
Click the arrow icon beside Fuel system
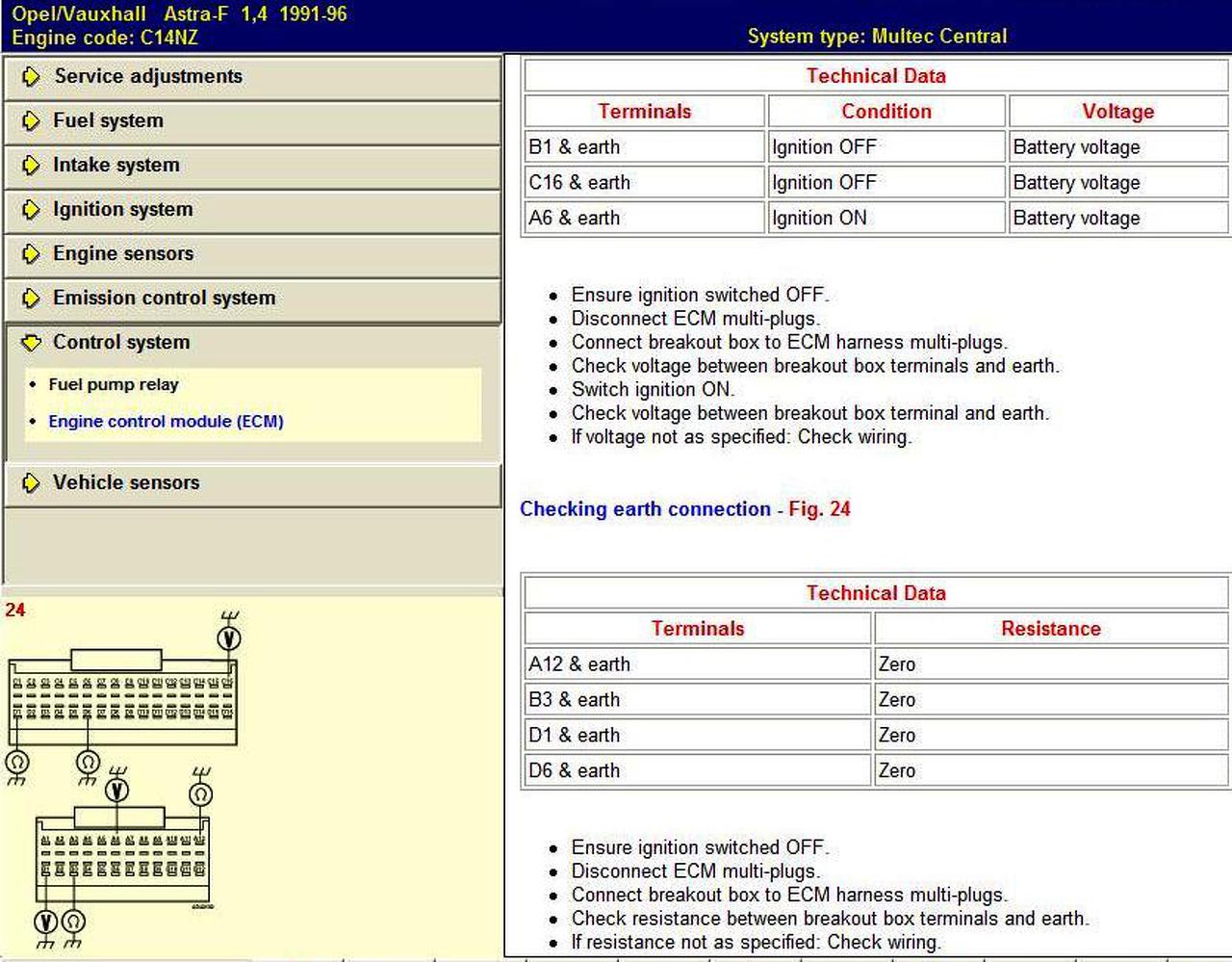tap(31, 121)
